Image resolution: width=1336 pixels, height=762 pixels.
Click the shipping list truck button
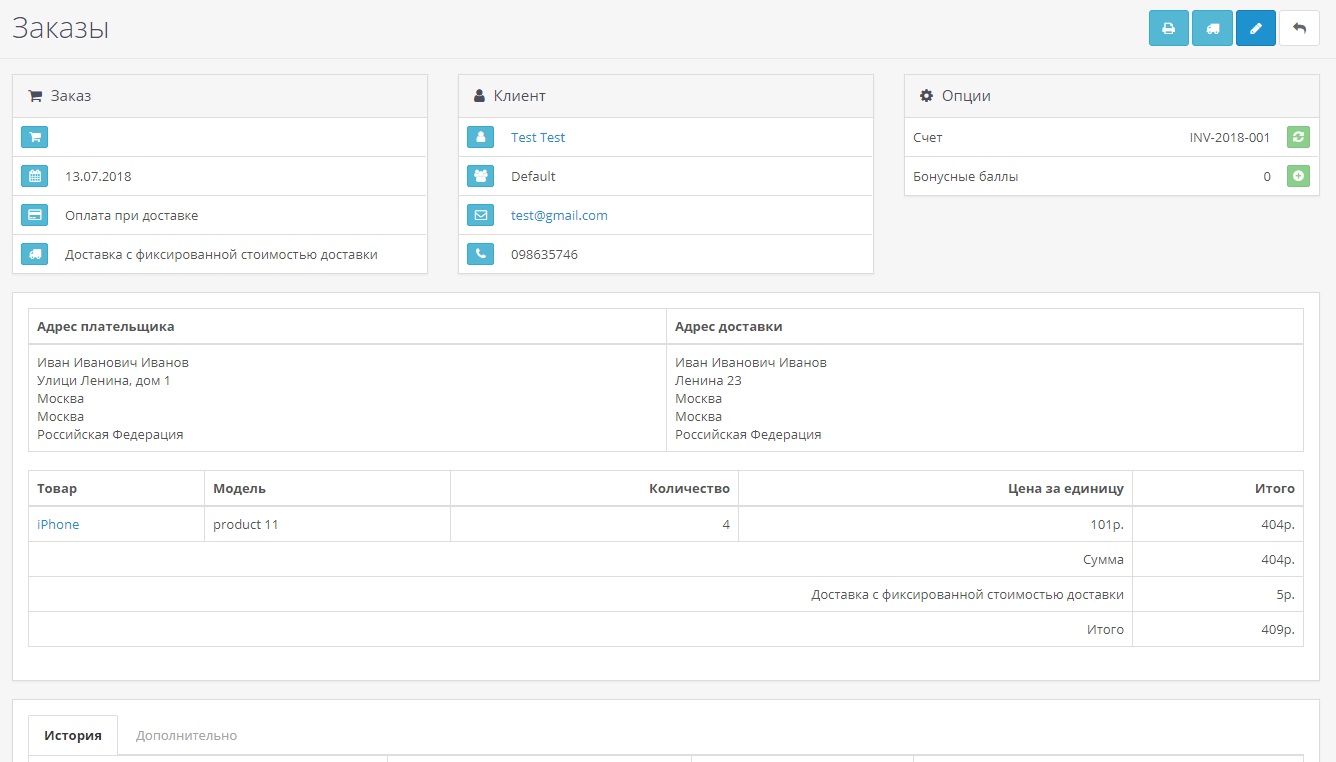1212,28
